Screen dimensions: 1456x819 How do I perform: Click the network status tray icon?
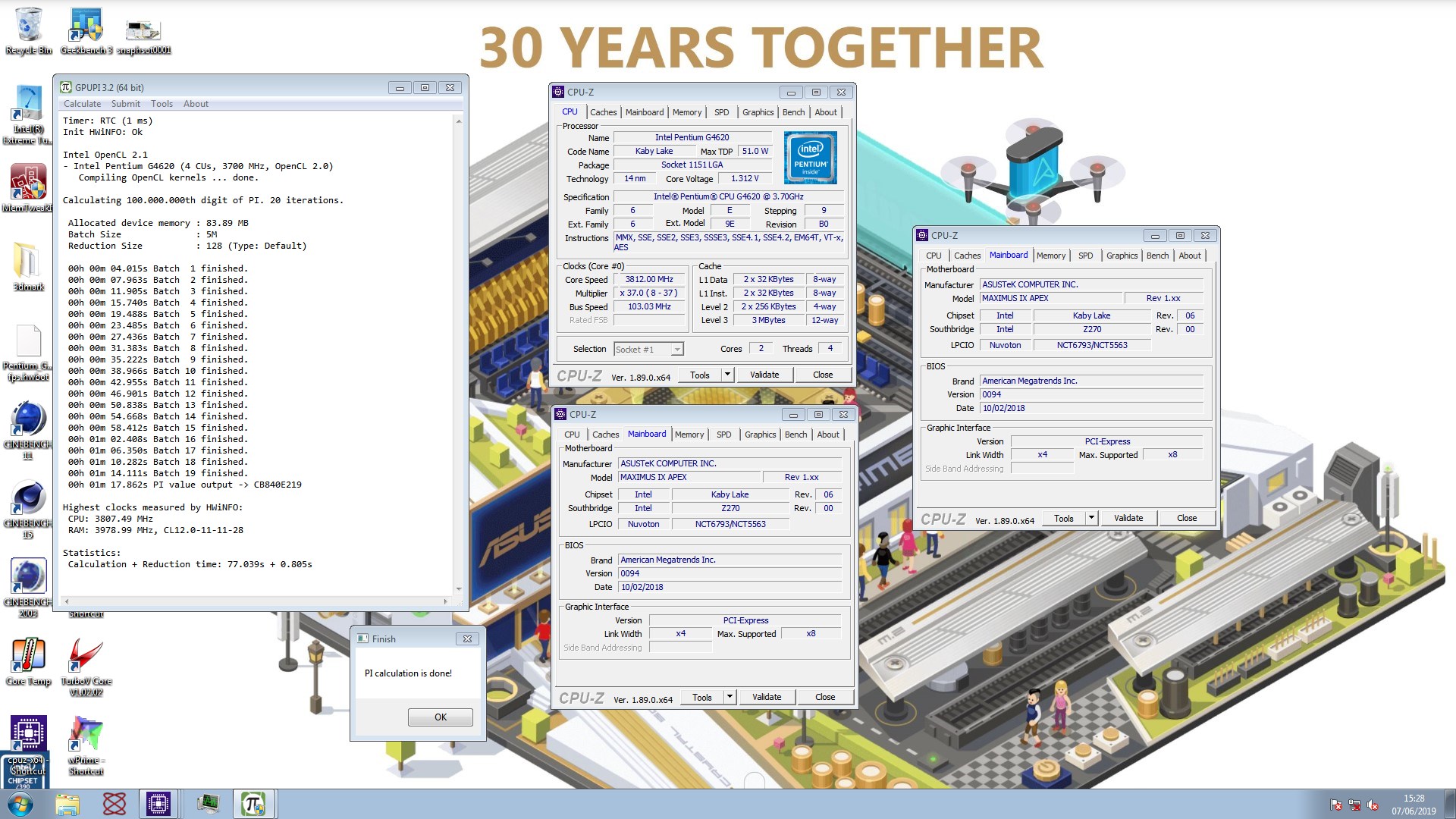point(1354,805)
